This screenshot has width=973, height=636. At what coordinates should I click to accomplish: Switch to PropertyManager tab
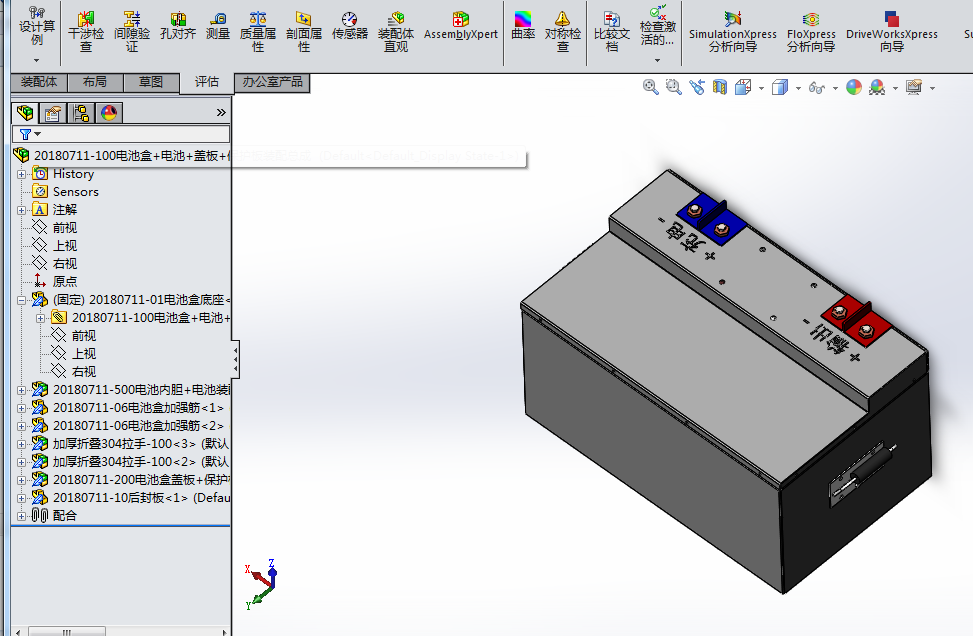click(x=53, y=112)
